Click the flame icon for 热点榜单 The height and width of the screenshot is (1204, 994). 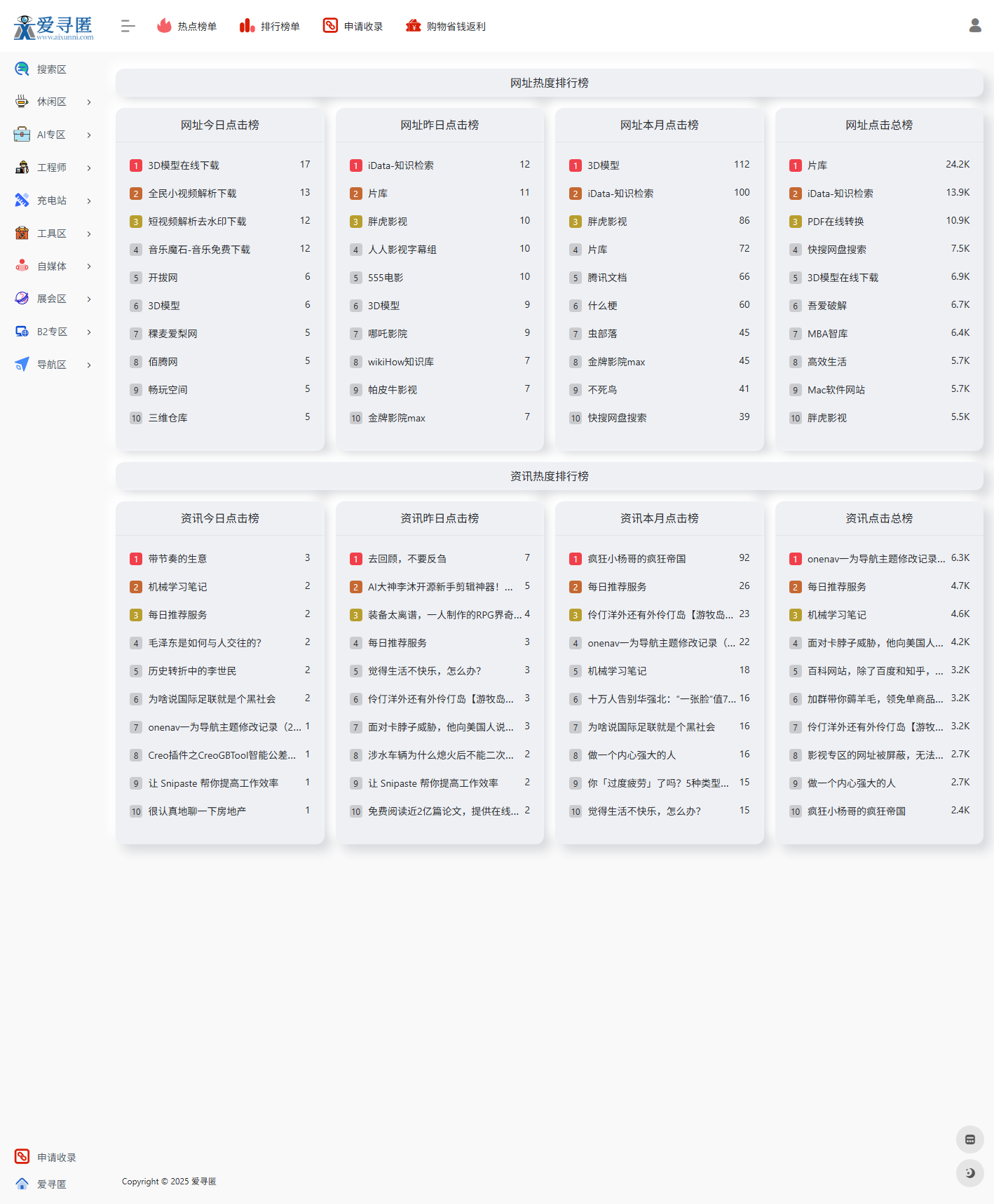click(x=164, y=26)
